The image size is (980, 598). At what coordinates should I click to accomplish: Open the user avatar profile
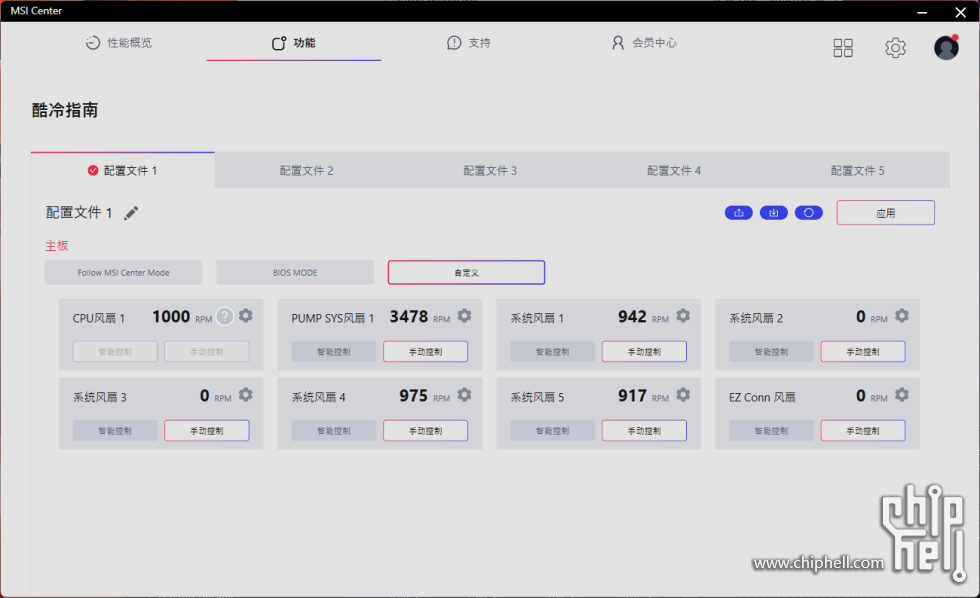pos(946,47)
